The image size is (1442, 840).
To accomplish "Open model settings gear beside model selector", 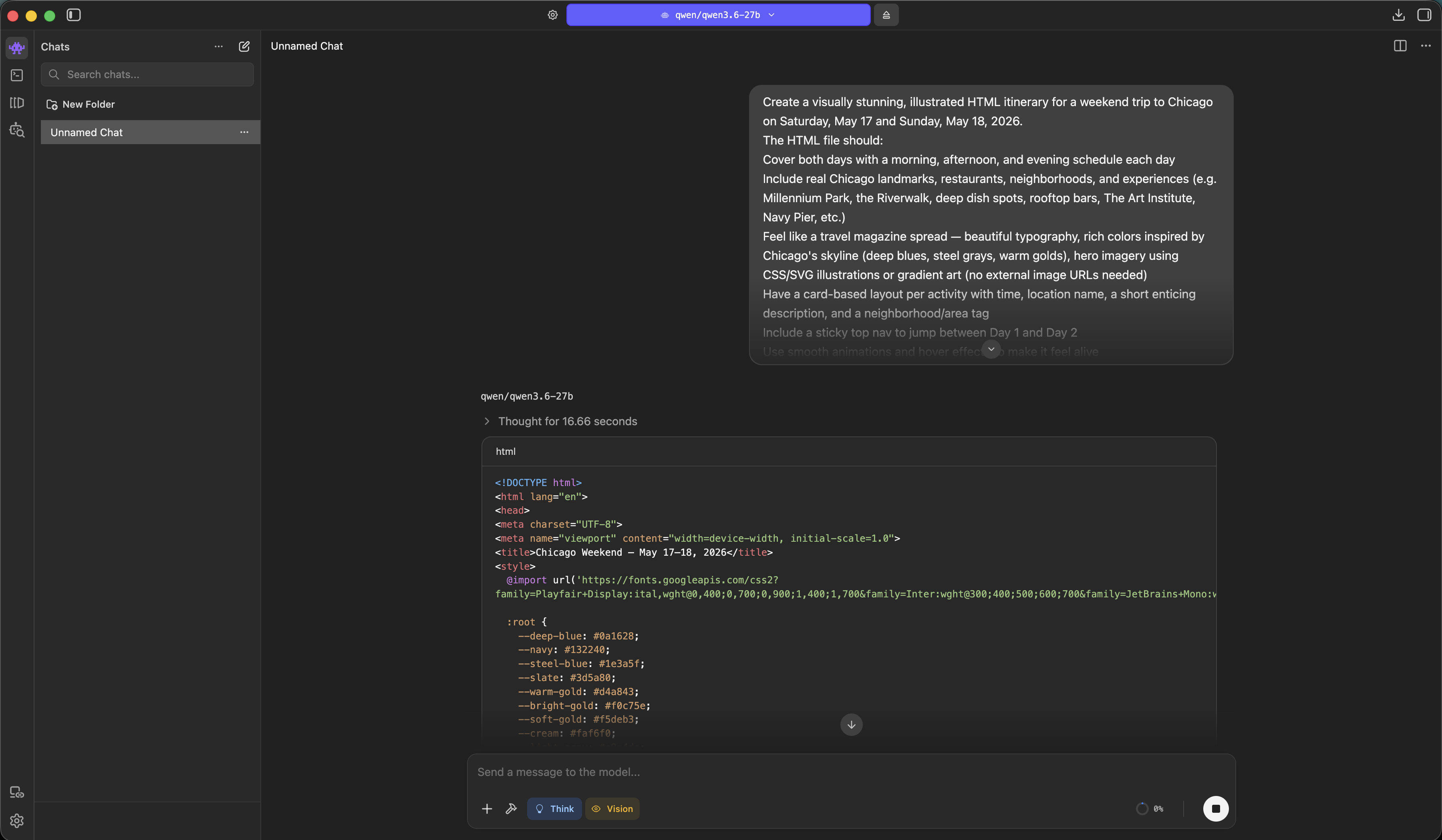I will 552,15.
